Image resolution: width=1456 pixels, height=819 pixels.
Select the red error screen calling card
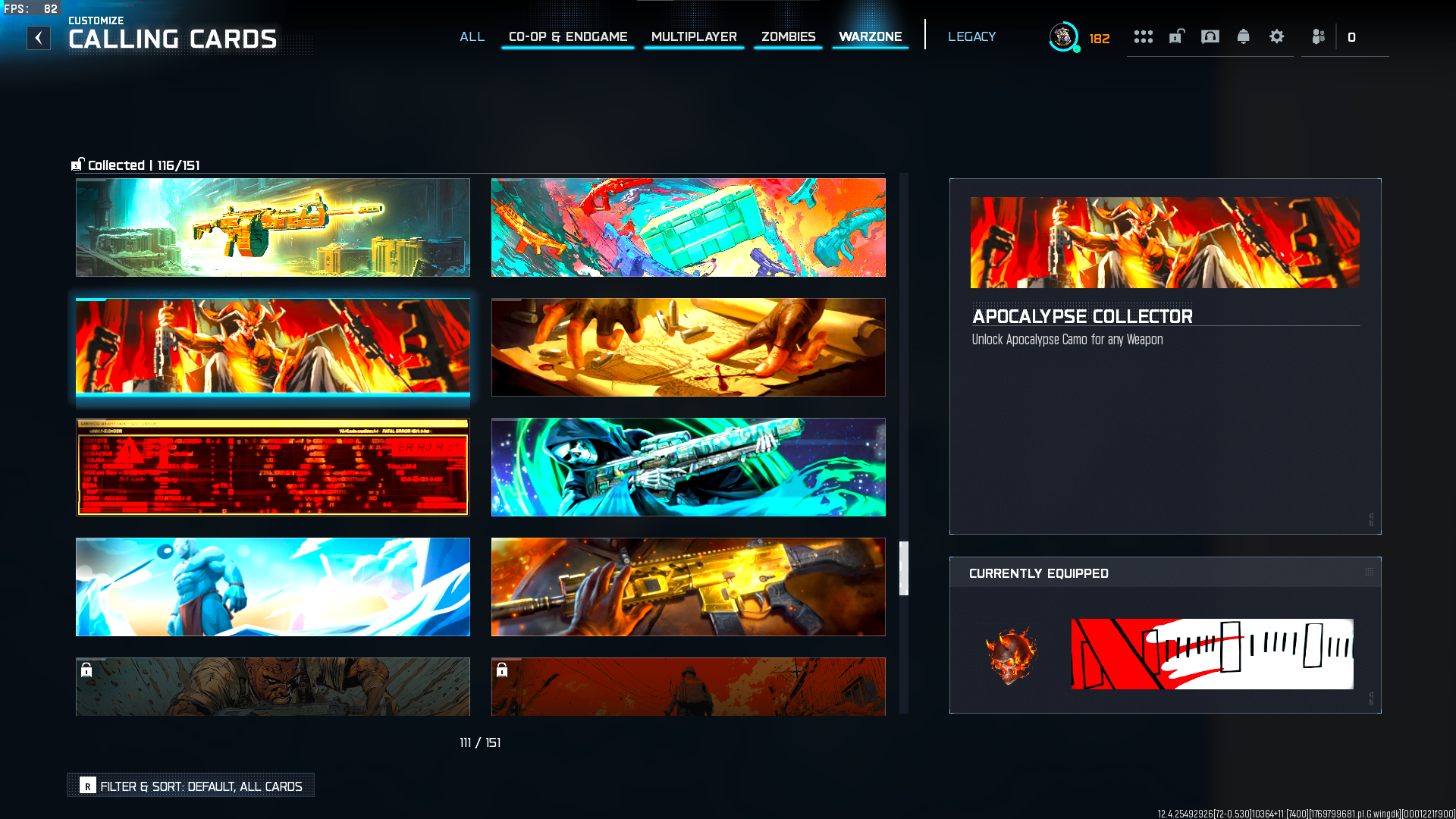273,467
